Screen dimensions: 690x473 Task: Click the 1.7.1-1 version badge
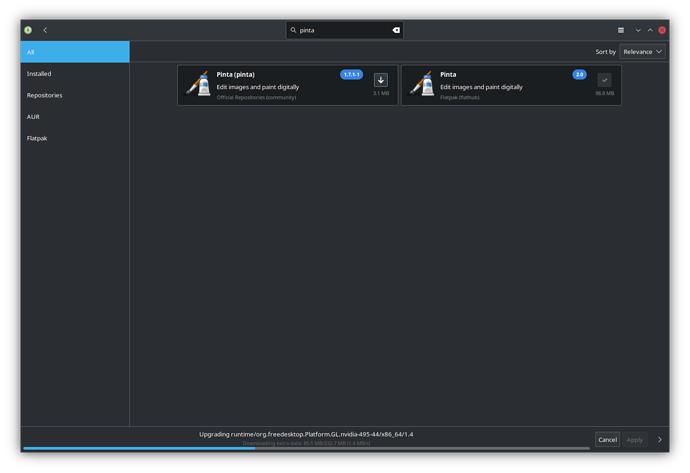tap(351, 74)
